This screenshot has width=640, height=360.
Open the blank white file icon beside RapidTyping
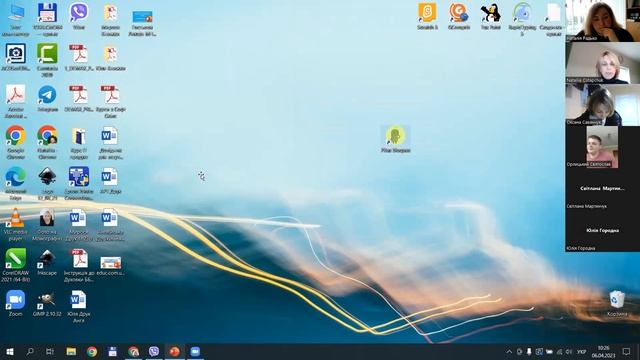click(x=553, y=19)
